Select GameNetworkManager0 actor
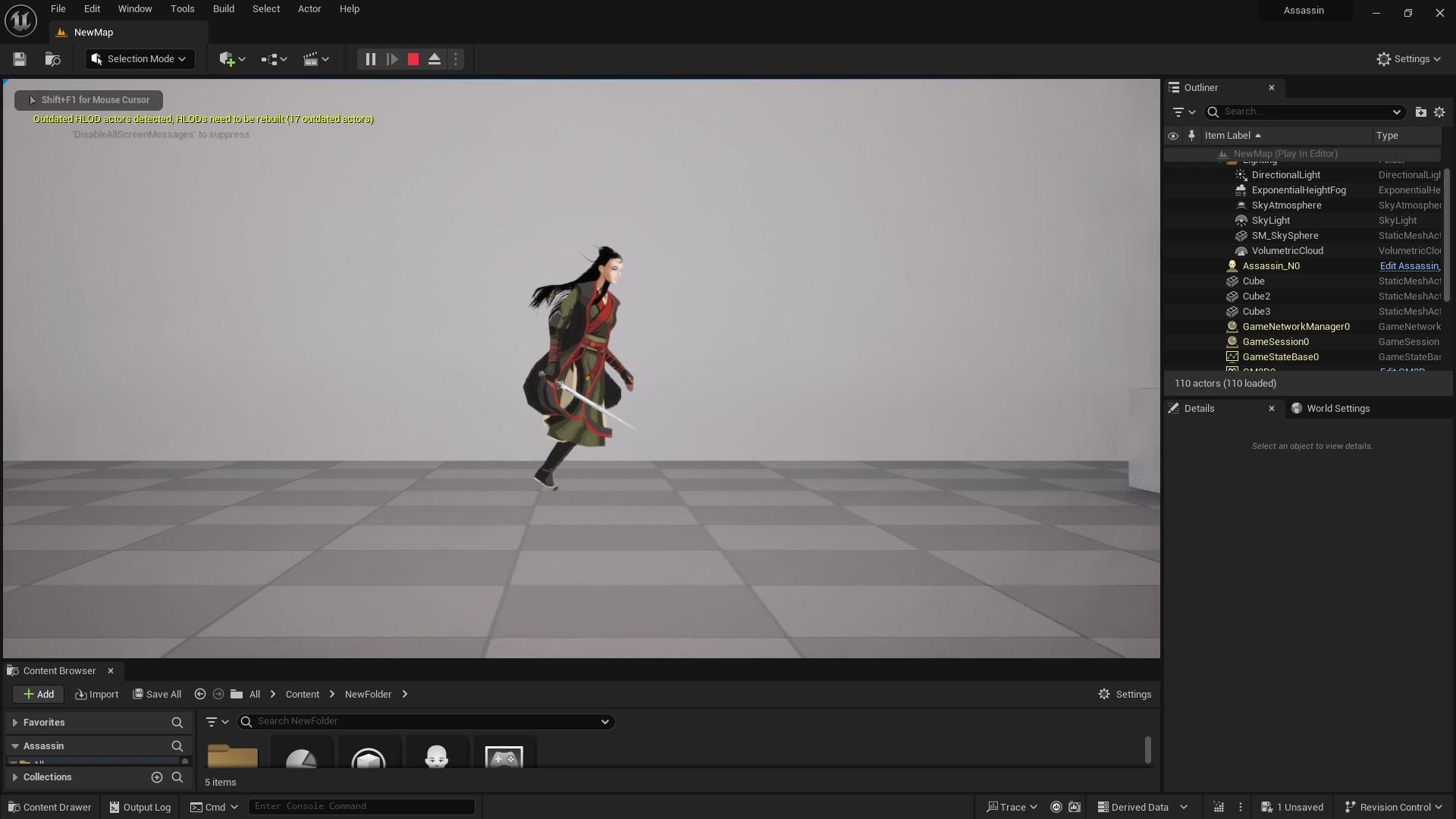Image resolution: width=1456 pixels, height=819 pixels. click(x=1302, y=327)
